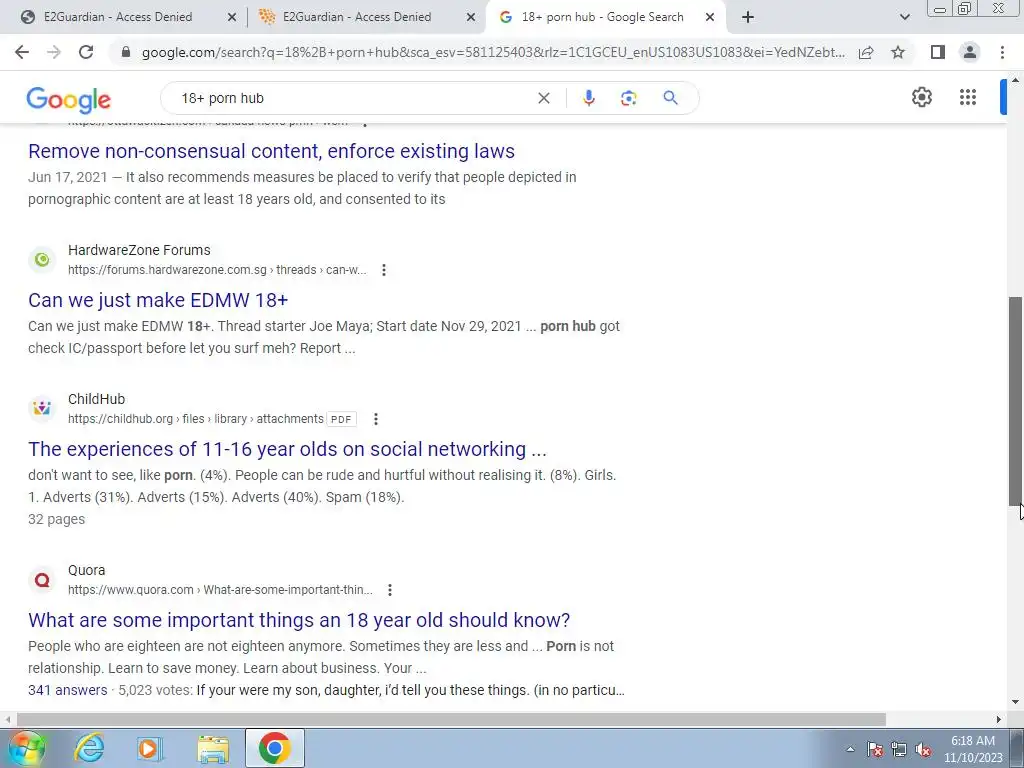Click the Google logo
This screenshot has height=768, width=1024.
69,99
